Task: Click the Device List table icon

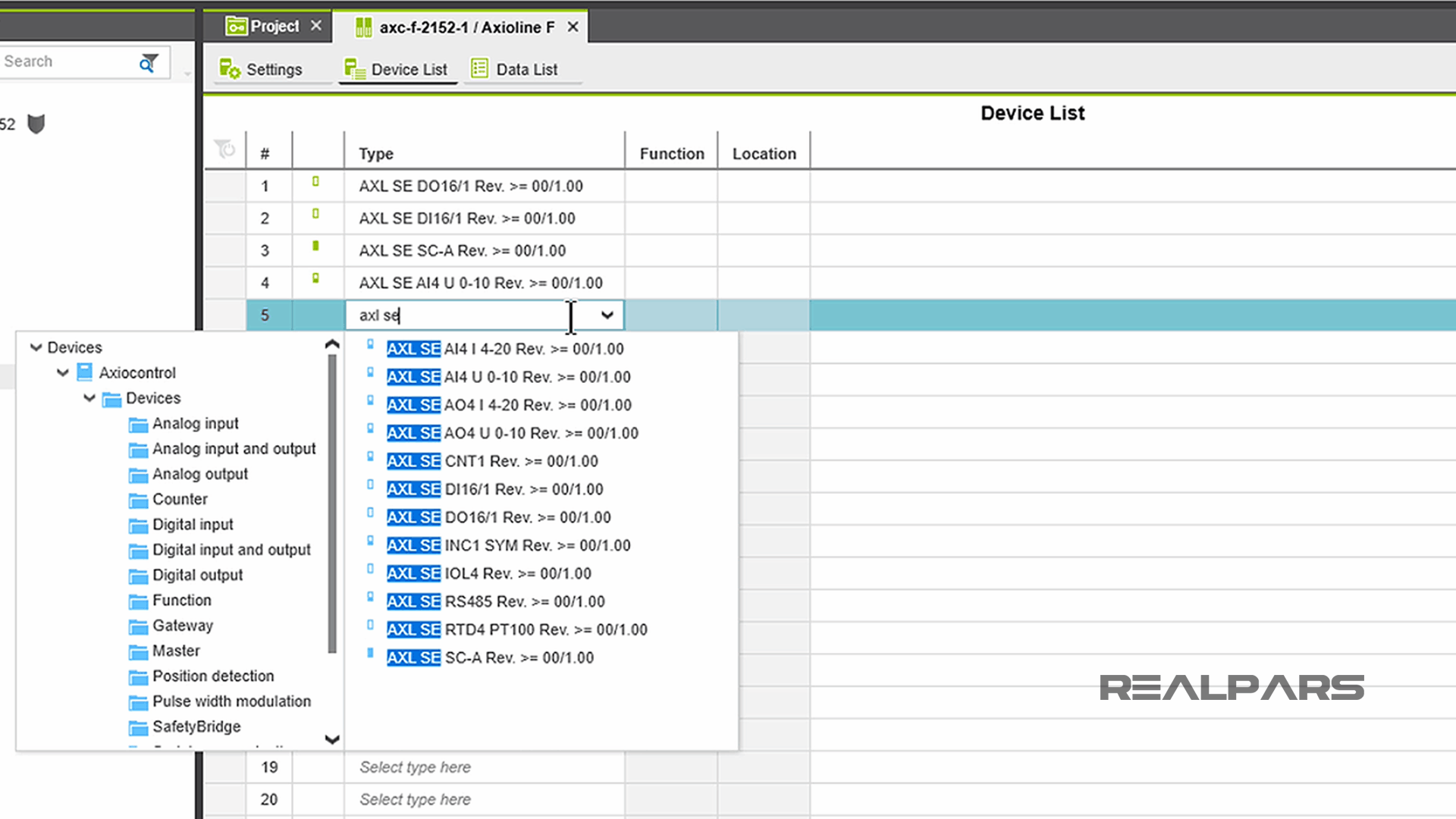Action: point(355,67)
